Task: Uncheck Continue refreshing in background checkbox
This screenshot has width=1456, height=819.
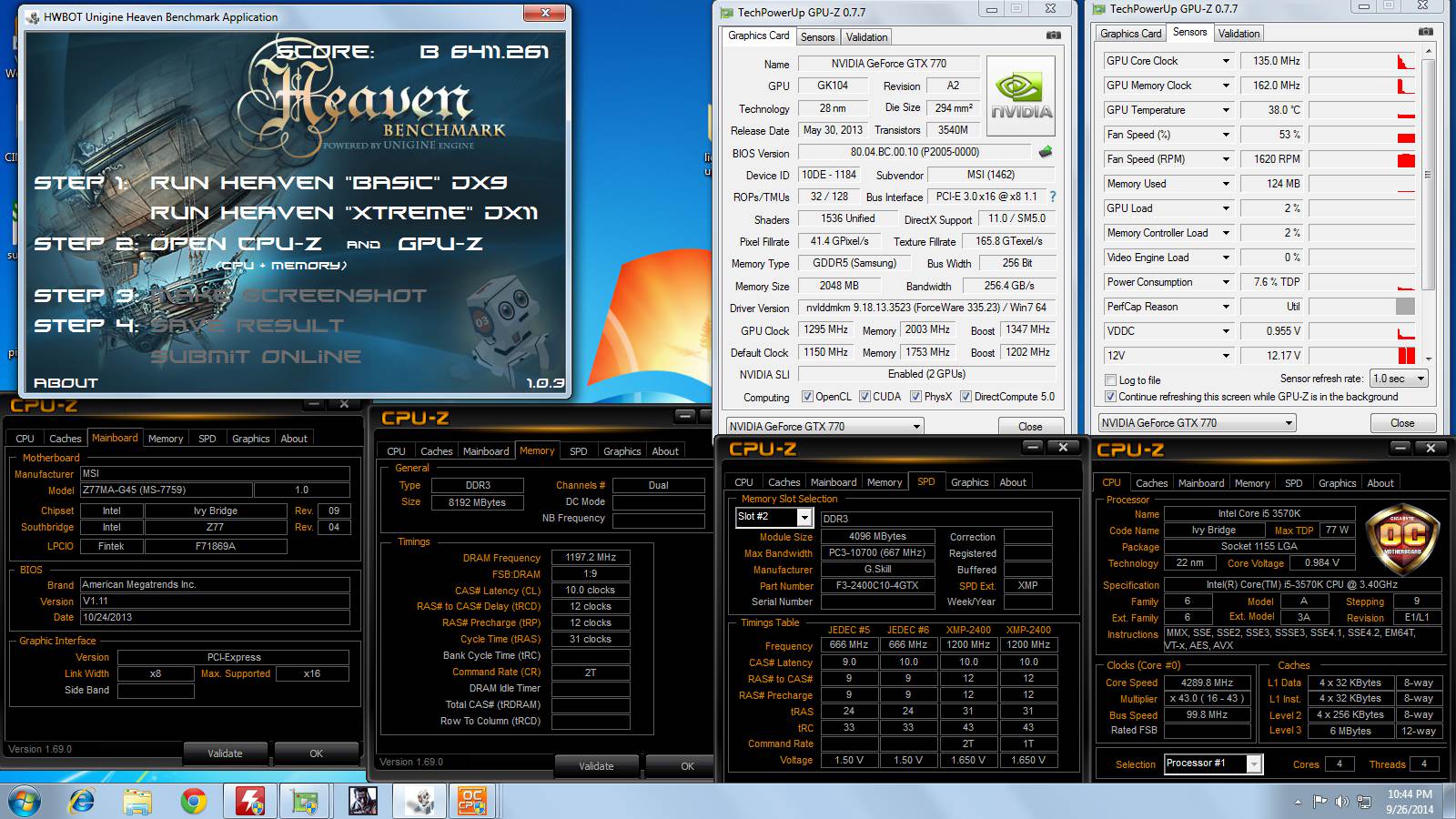Action: 1110,397
